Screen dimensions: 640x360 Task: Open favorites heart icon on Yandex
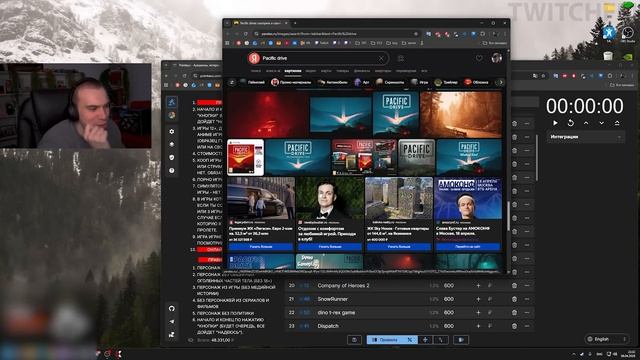479,58
